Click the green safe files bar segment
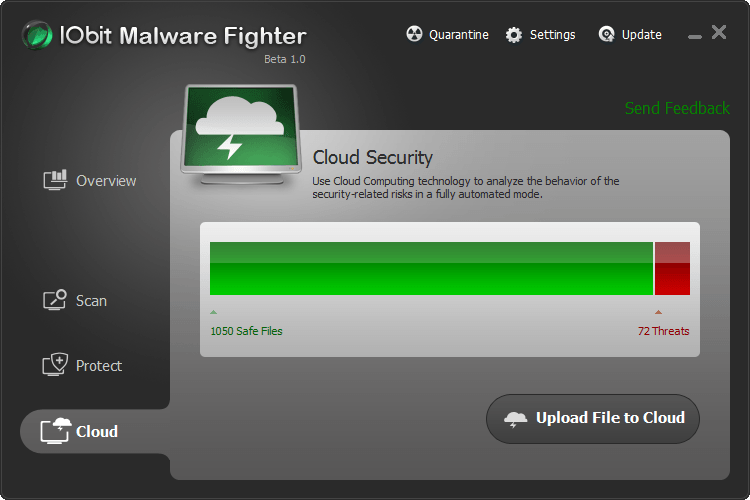This screenshot has height=500, width=750. coord(431,268)
